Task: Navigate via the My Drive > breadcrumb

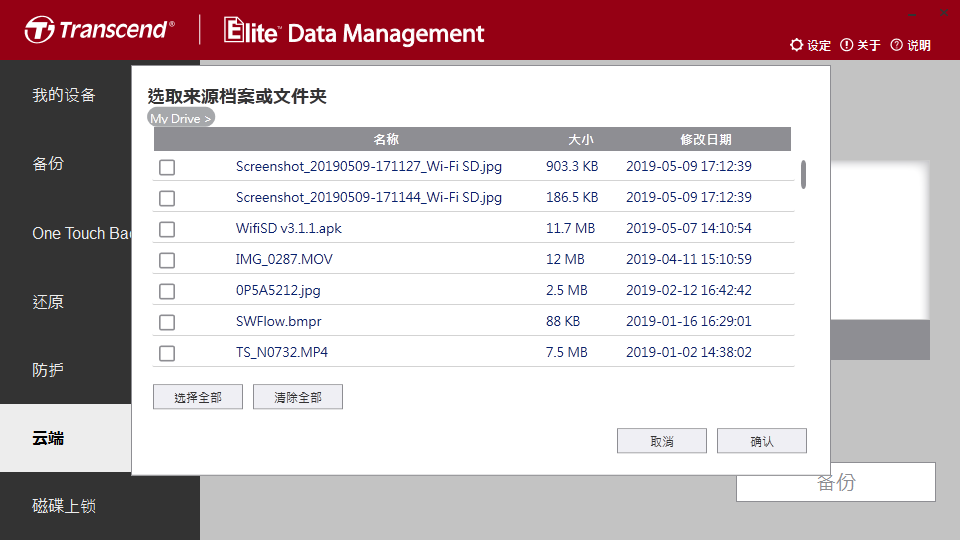Action: click(181, 118)
